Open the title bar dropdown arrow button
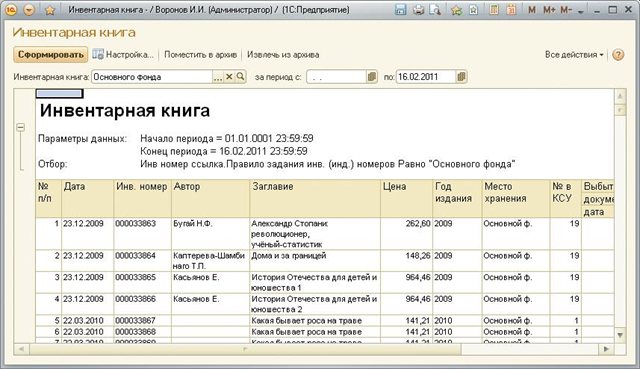The height and width of the screenshot is (369, 640). coord(29,9)
